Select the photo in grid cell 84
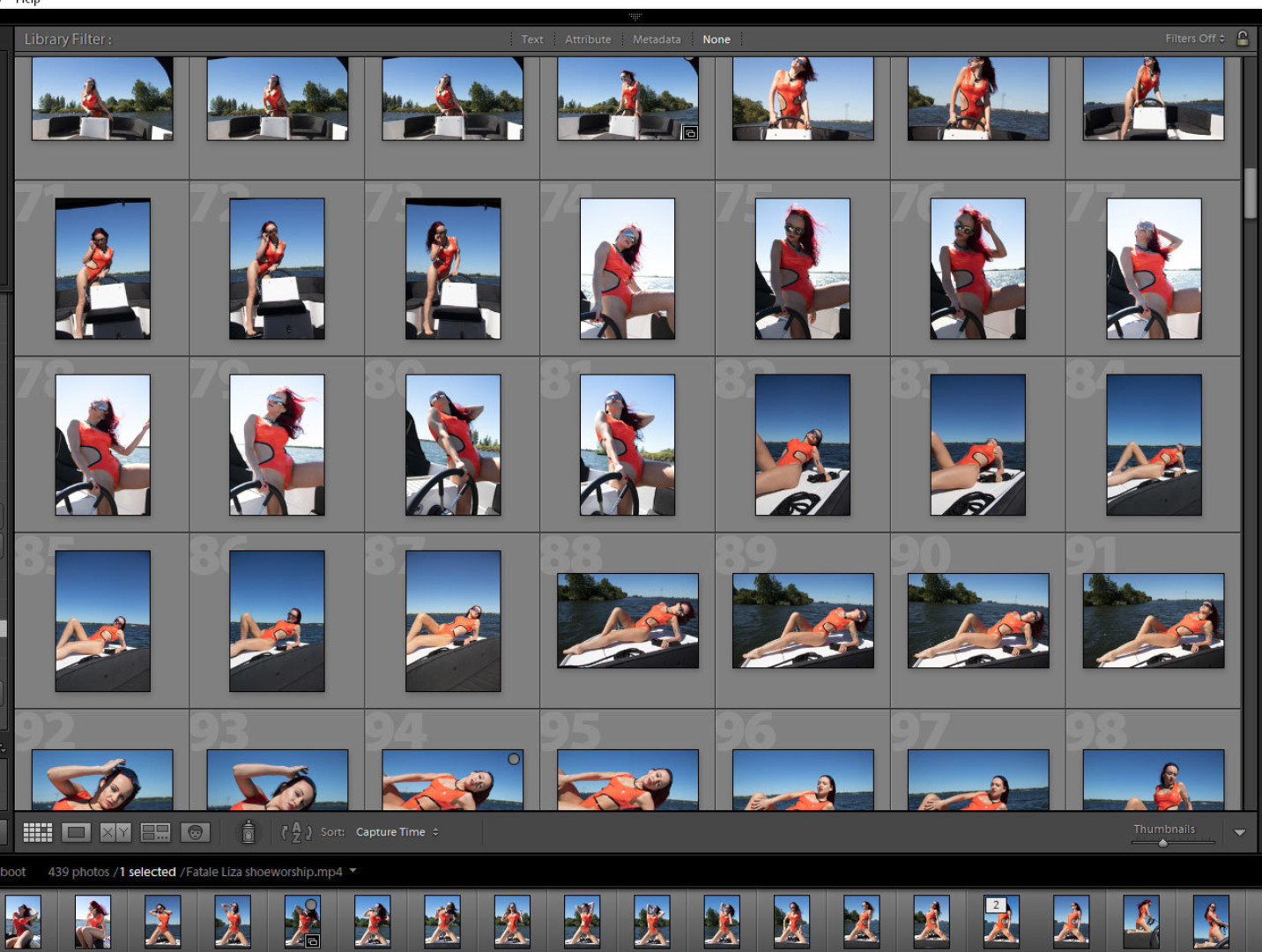The height and width of the screenshot is (952, 1262). point(1154,445)
